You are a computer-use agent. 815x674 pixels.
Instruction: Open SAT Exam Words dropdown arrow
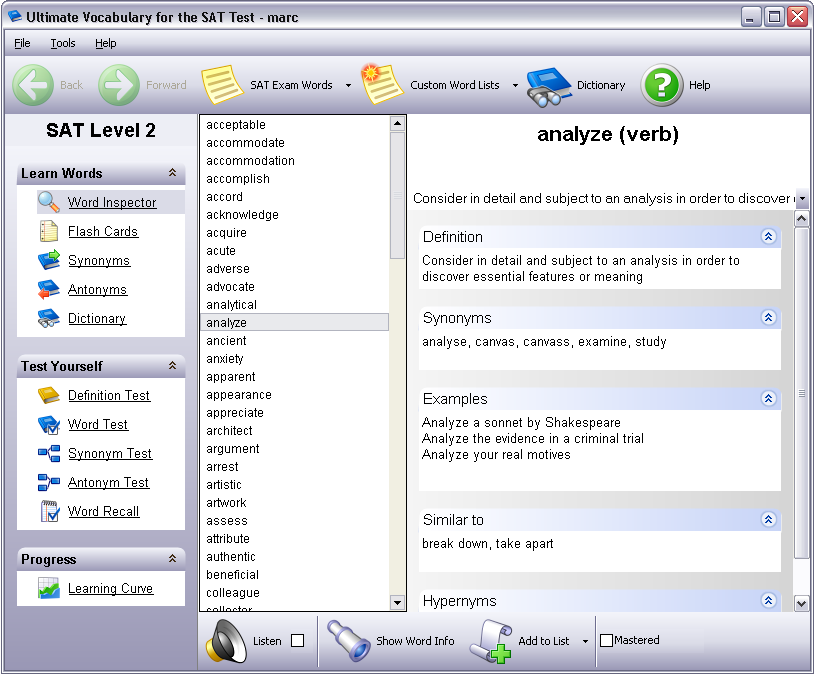click(348, 86)
